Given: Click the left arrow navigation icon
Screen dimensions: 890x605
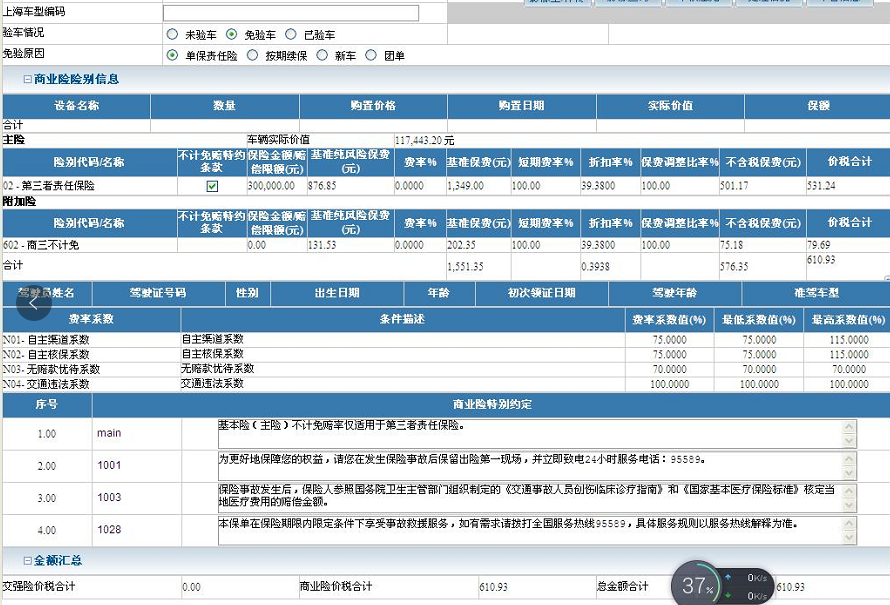Looking at the screenshot, I should [x=33, y=302].
